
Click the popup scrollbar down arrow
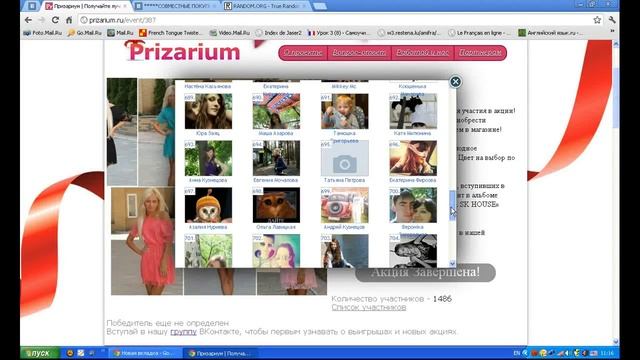452,263
